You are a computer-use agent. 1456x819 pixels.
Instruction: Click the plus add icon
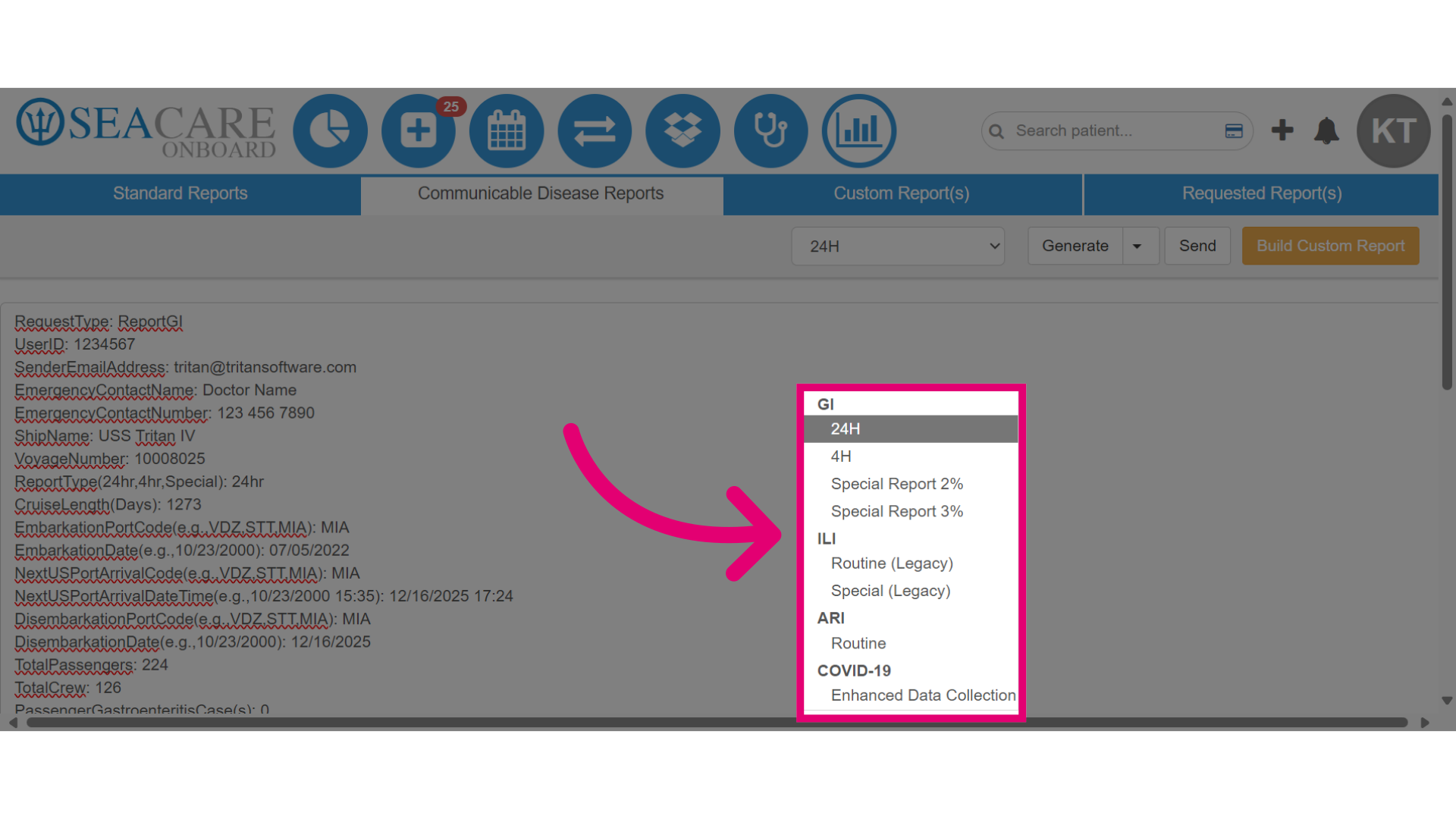tap(1282, 130)
